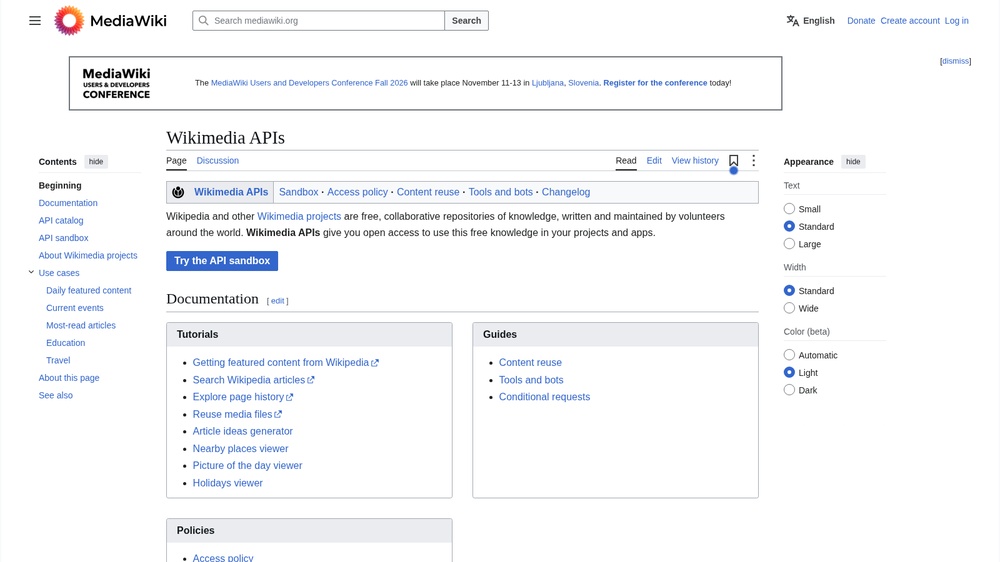The image size is (1000, 562).
Task: Select Standard width option
Action: (x=789, y=290)
